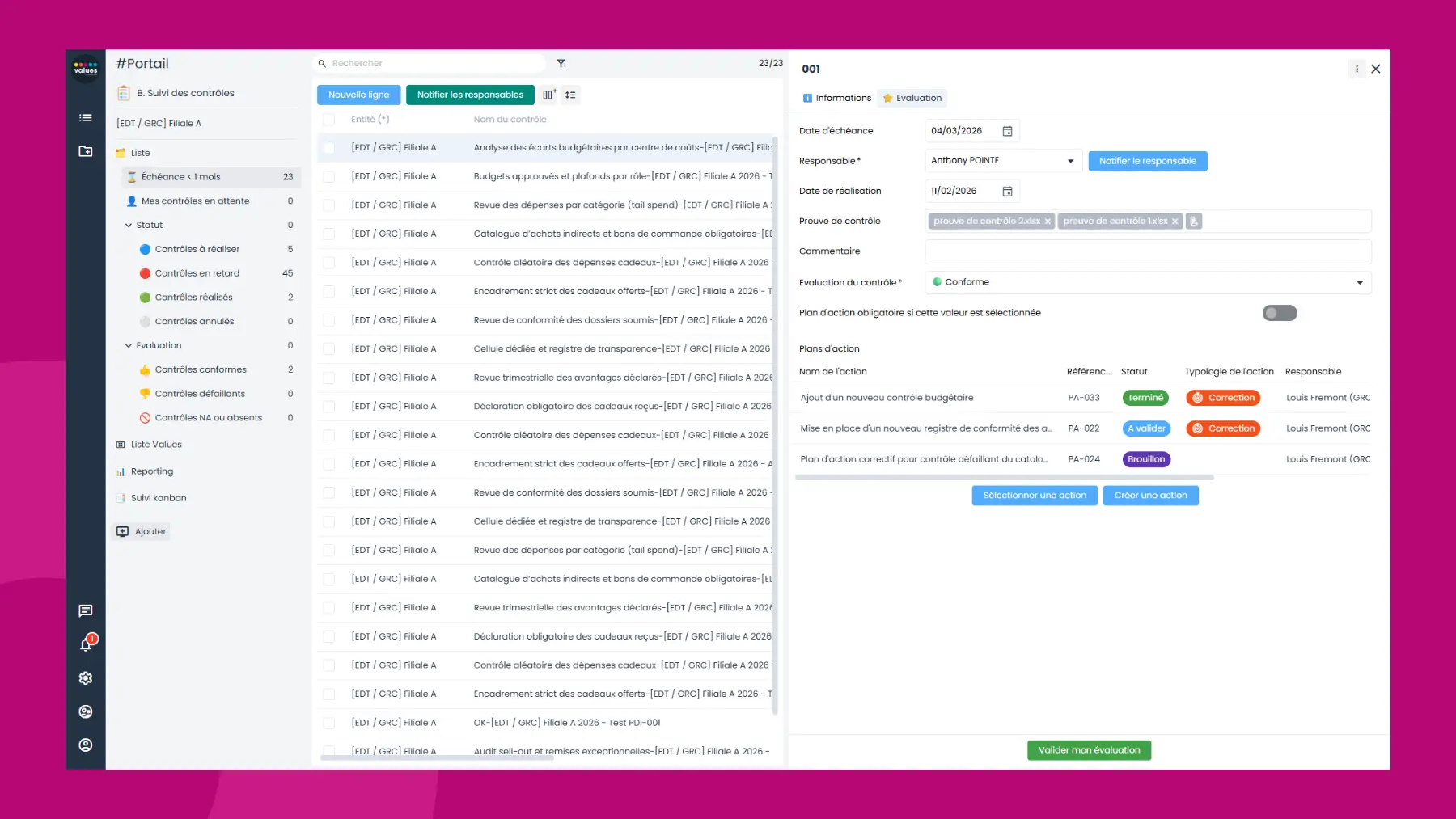Viewport: 1456px width, 819px height.
Task: Open the three-dot menu in the 001 panel
Action: [x=1357, y=69]
